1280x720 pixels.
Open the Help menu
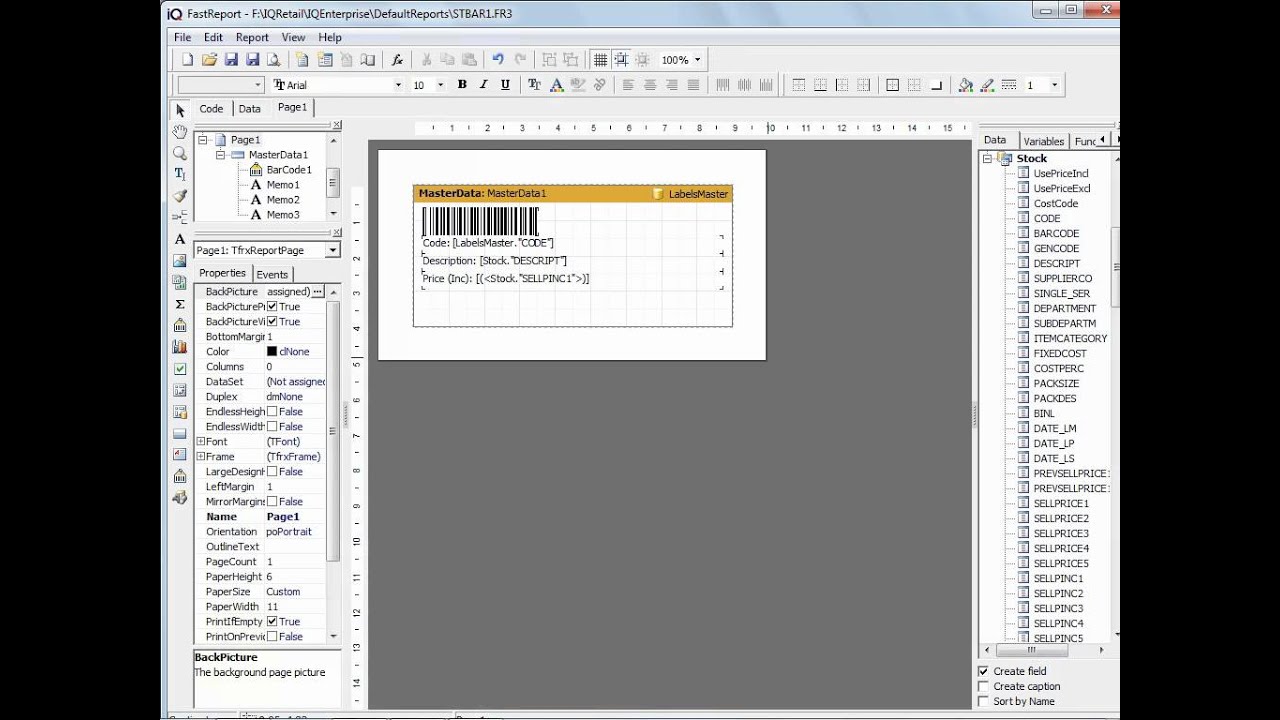point(330,37)
